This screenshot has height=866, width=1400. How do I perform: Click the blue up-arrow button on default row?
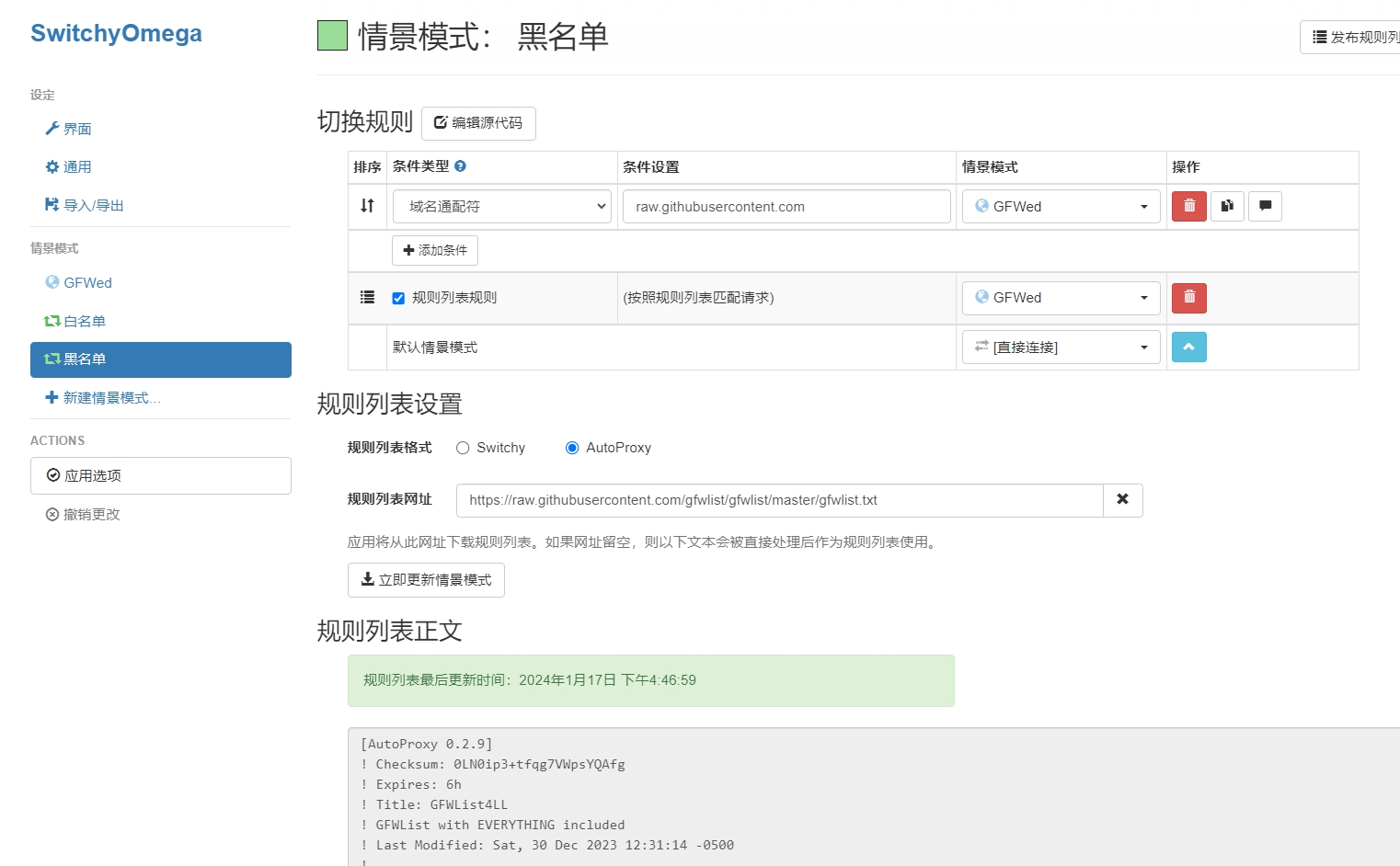point(1189,347)
